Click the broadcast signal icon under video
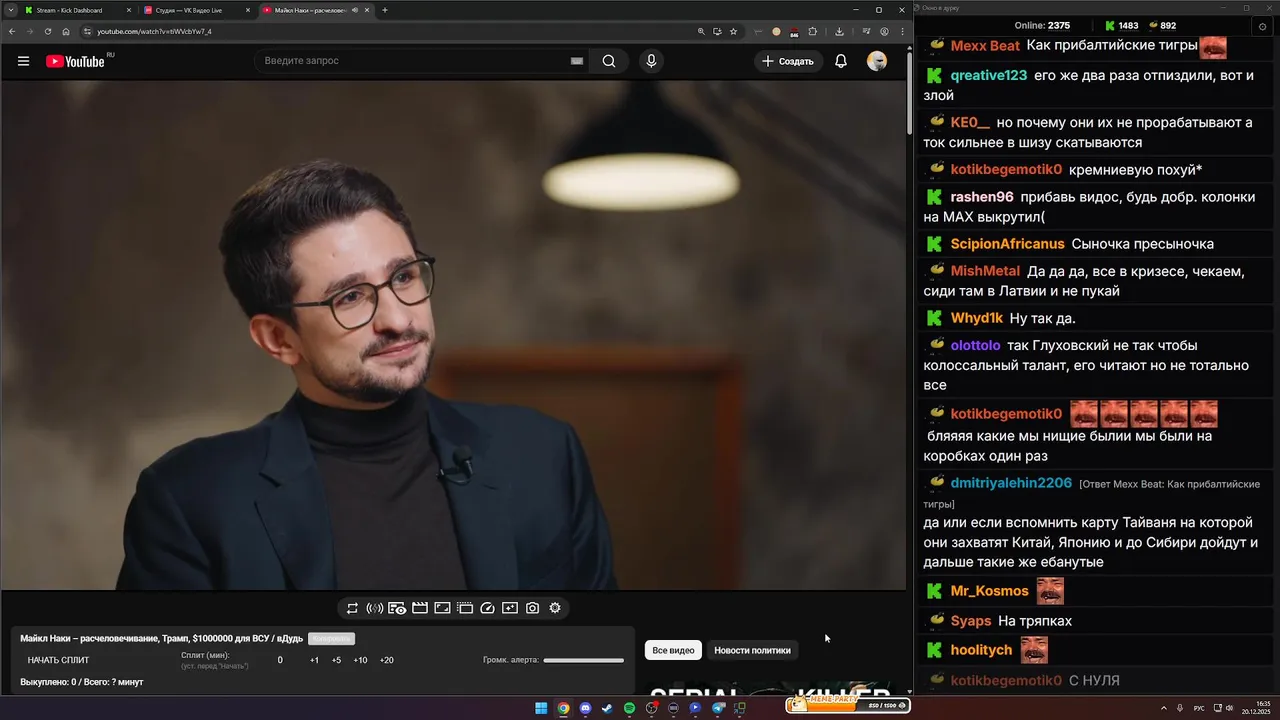Image resolution: width=1280 pixels, height=720 pixels. (375, 608)
